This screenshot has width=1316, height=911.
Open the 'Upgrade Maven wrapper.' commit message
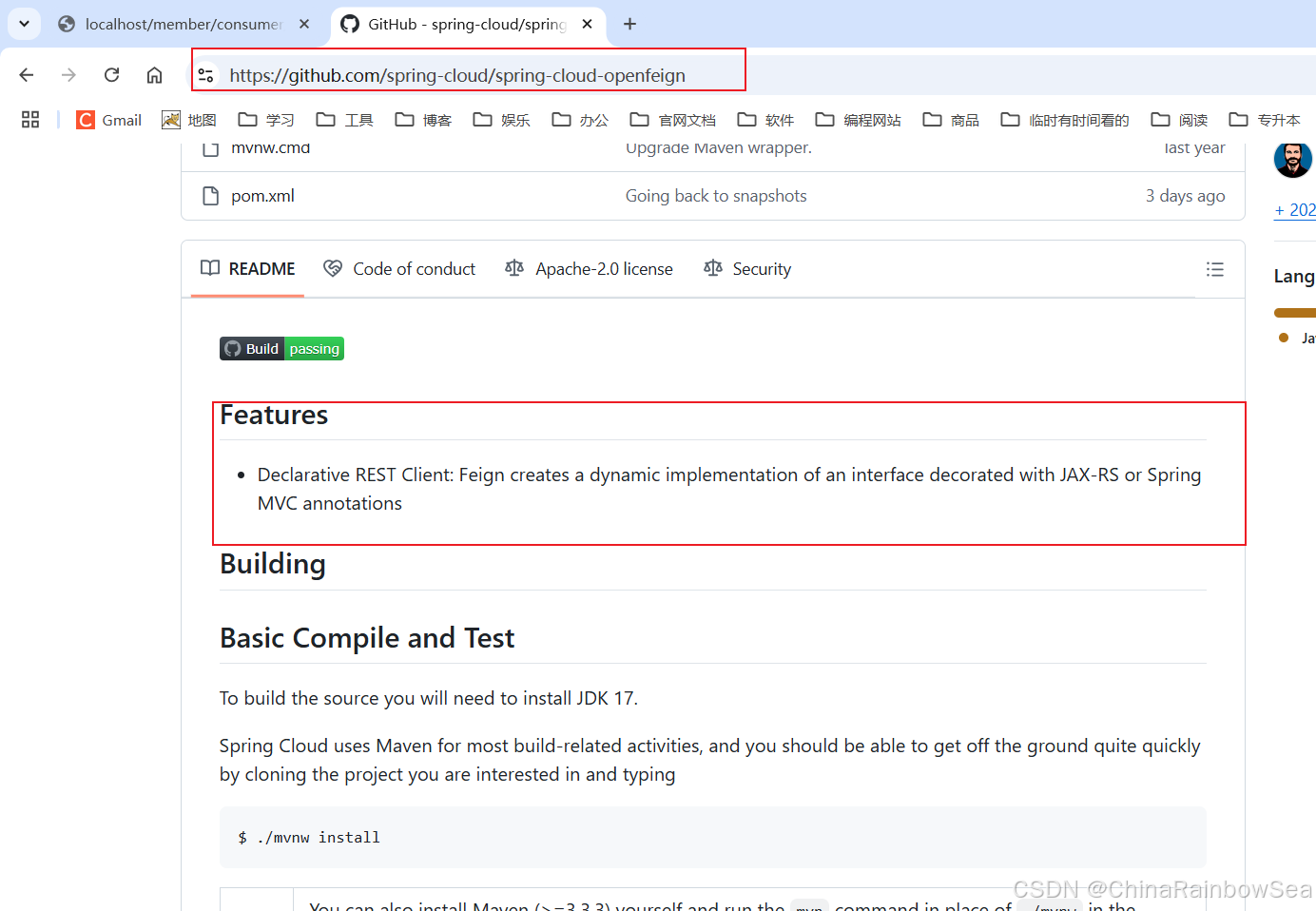(x=719, y=147)
